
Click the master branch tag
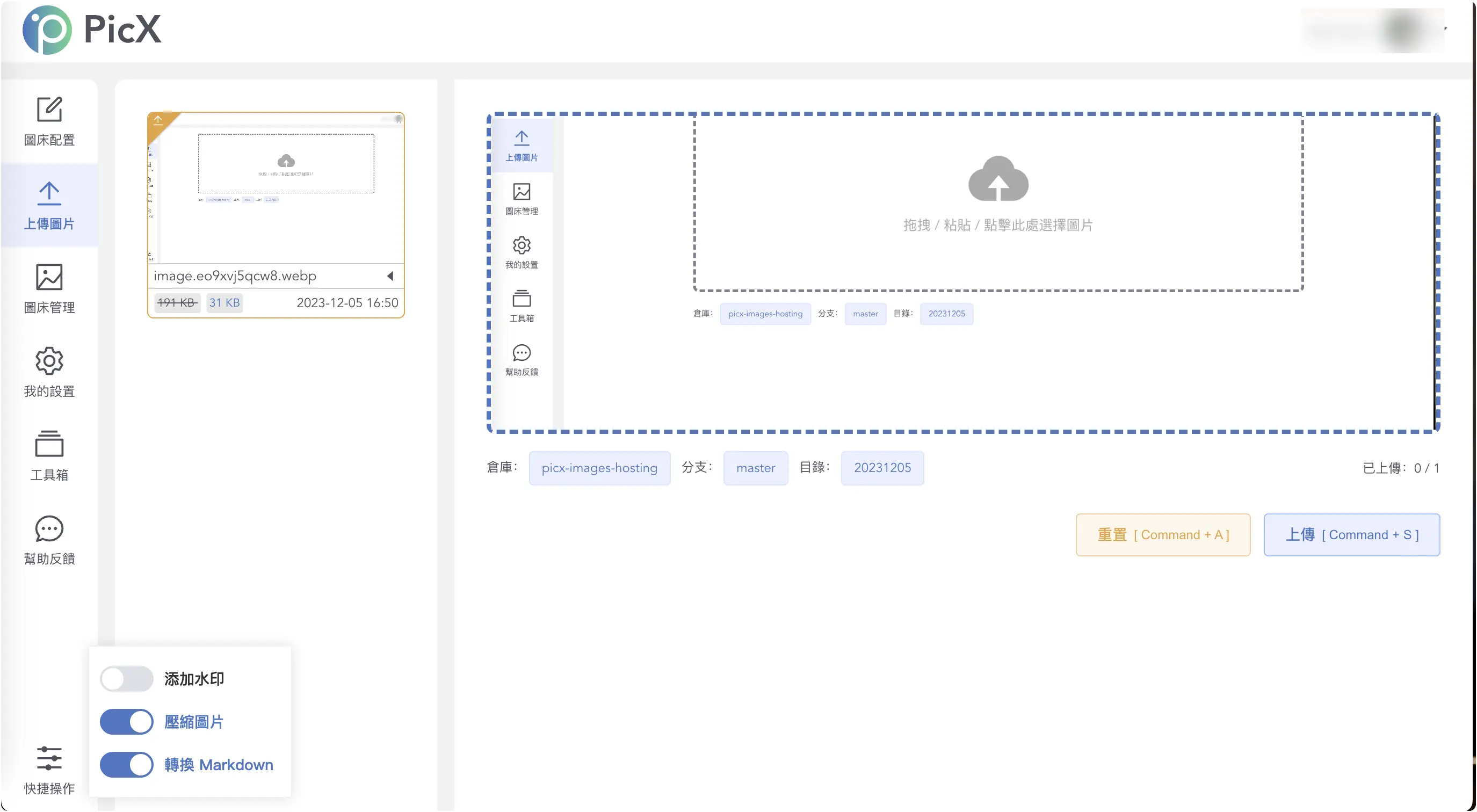tap(755, 468)
